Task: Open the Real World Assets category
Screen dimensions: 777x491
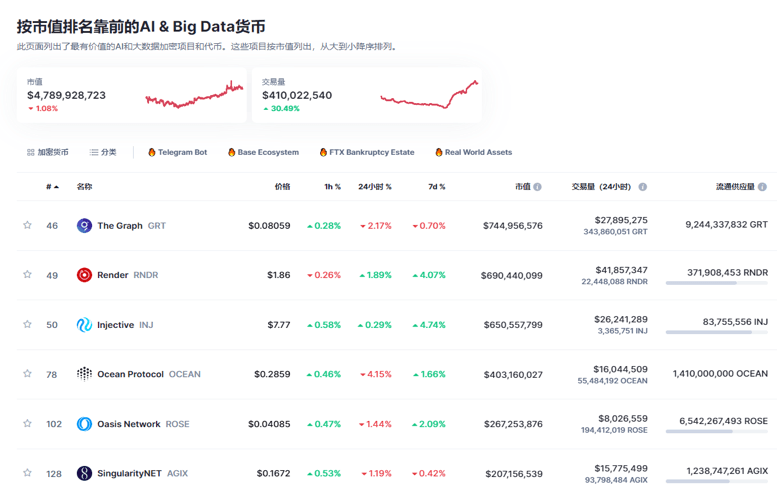Action: coord(473,153)
